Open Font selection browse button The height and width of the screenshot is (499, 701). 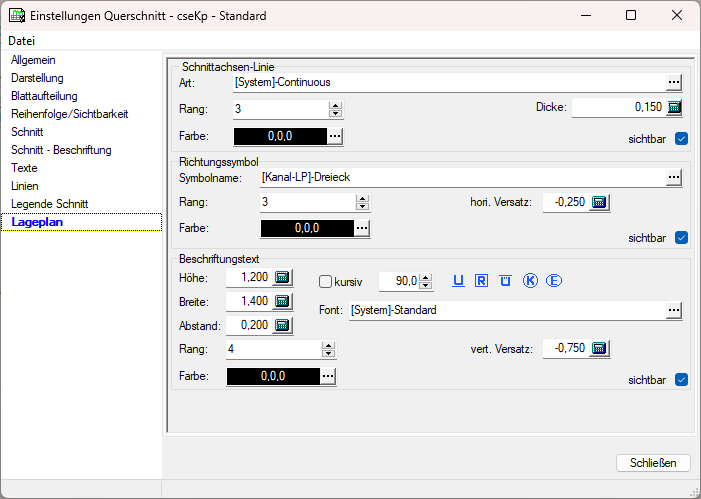pos(674,311)
